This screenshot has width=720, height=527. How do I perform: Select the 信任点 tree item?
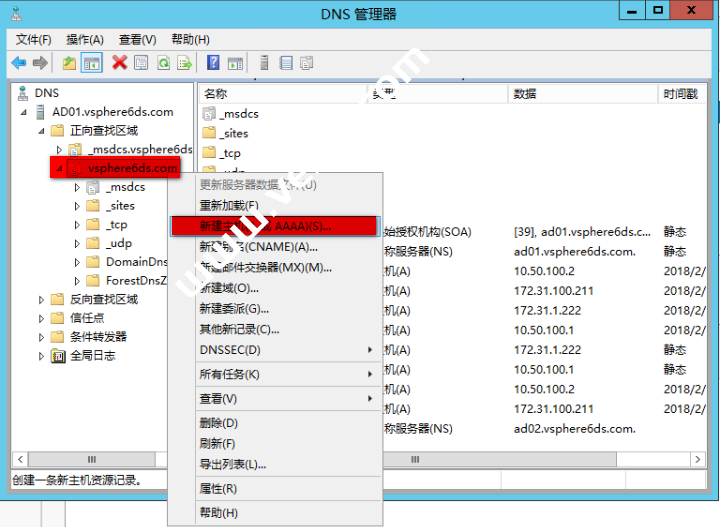(x=87, y=318)
